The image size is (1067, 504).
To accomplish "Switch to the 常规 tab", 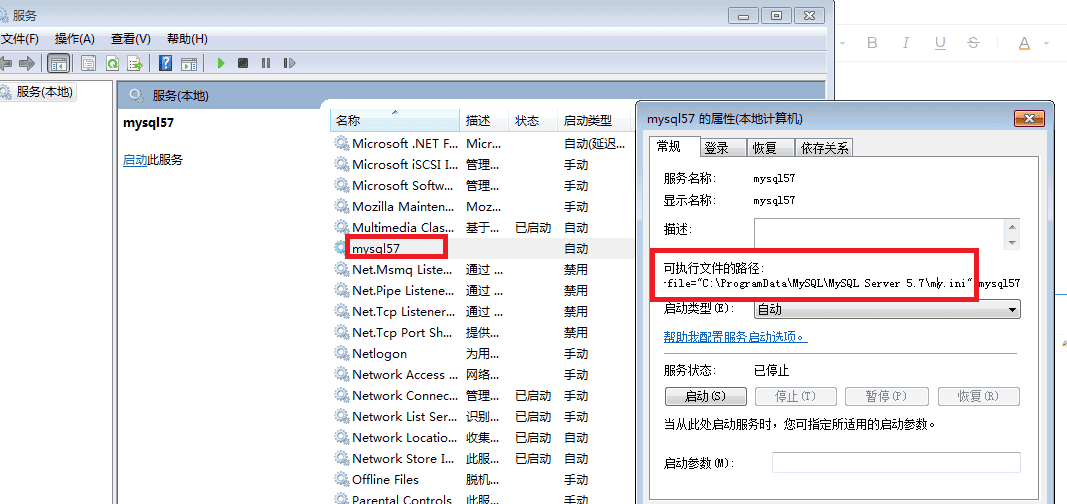I will (x=675, y=146).
